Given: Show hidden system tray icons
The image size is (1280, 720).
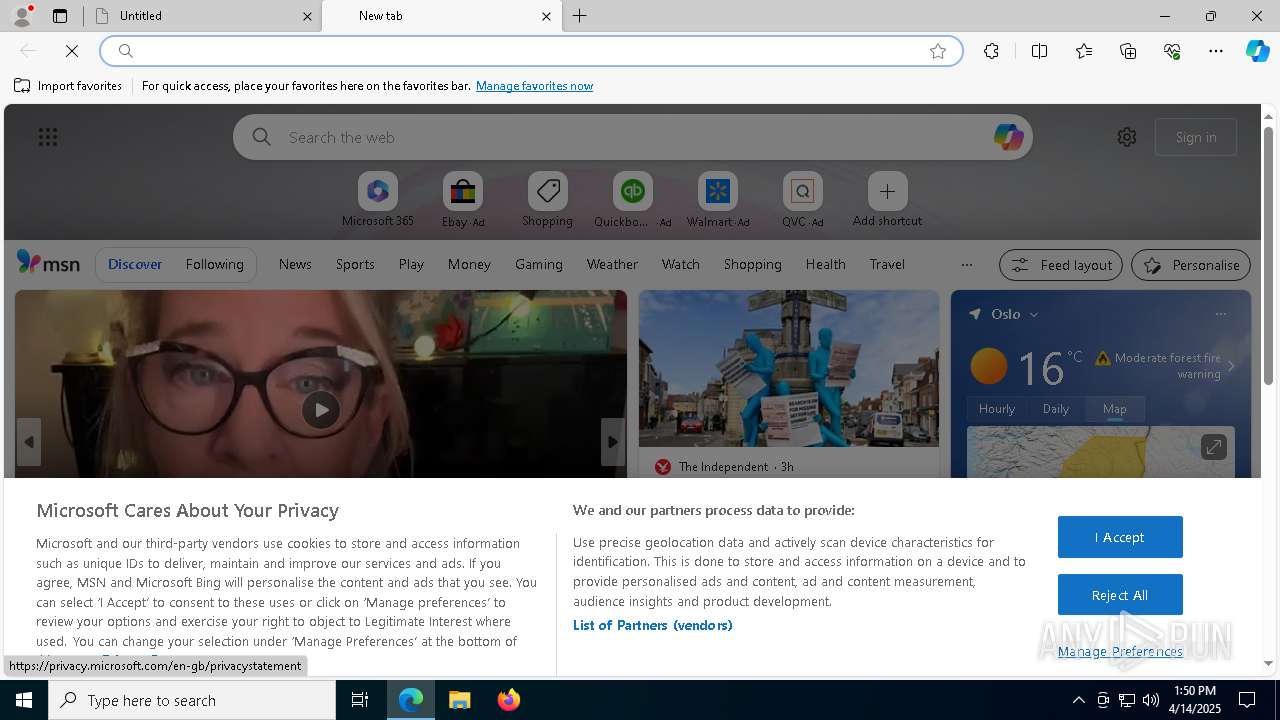Looking at the screenshot, I should click(1078, 700).
